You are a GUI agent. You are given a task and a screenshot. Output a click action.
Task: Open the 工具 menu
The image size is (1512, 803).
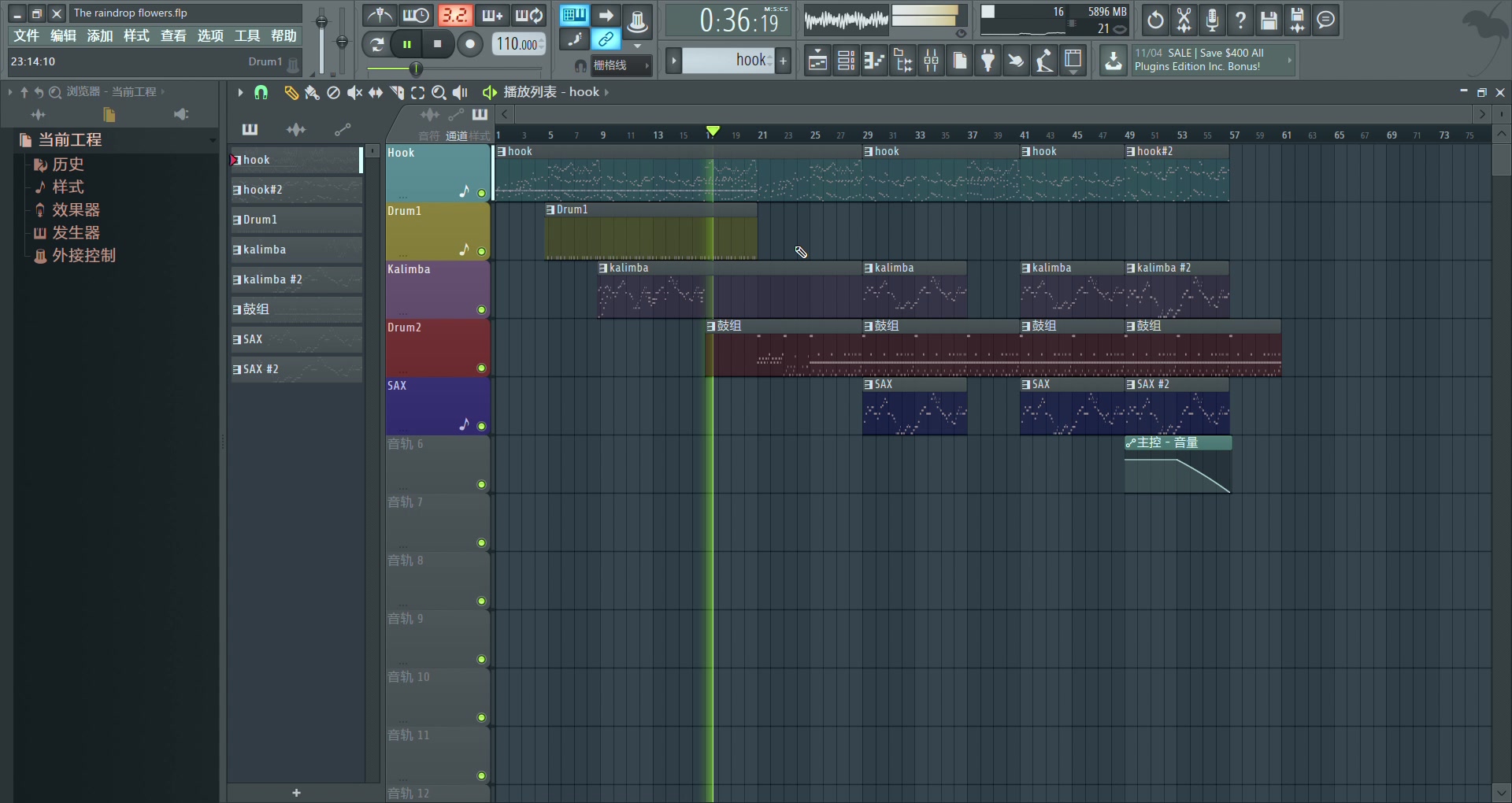pyautogui.click(x=246, y=35)
